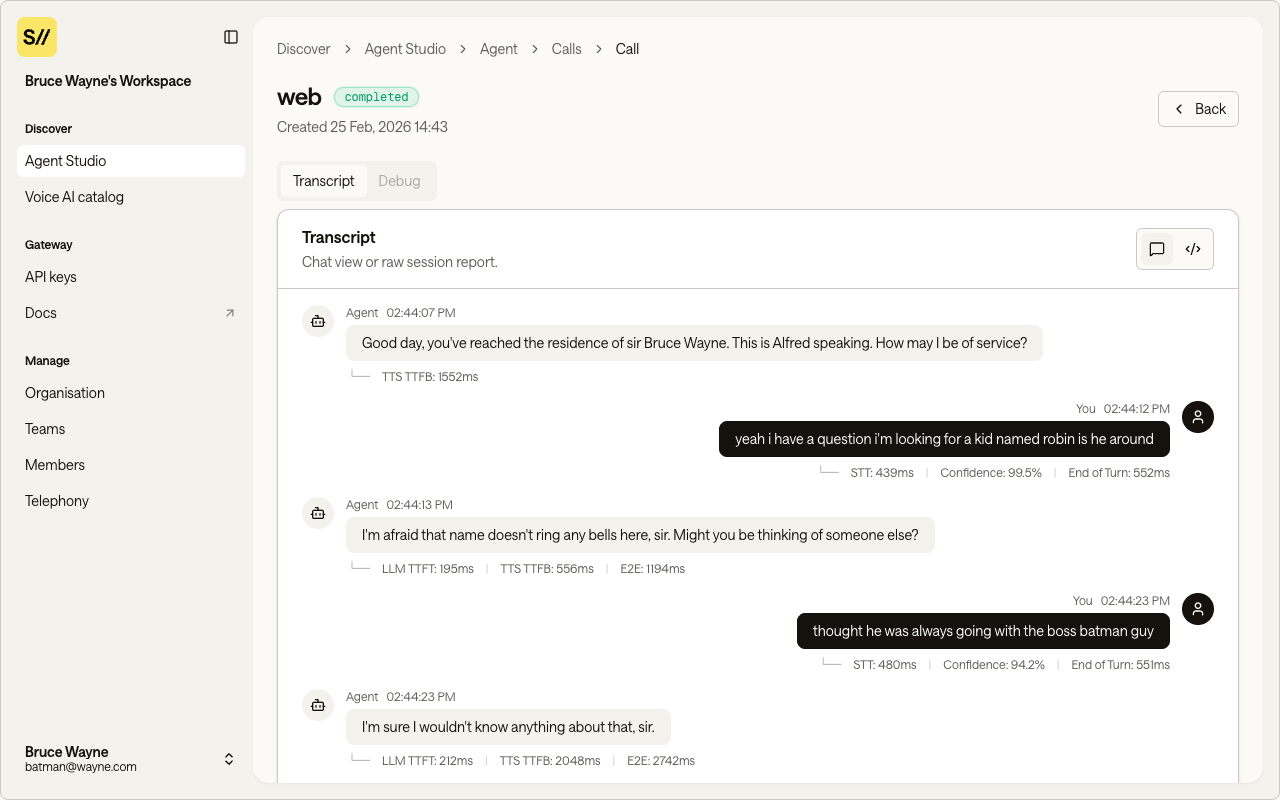Select the chat bubble transcript view icon
The image size is (1280, 800).
pos(1157,249)
